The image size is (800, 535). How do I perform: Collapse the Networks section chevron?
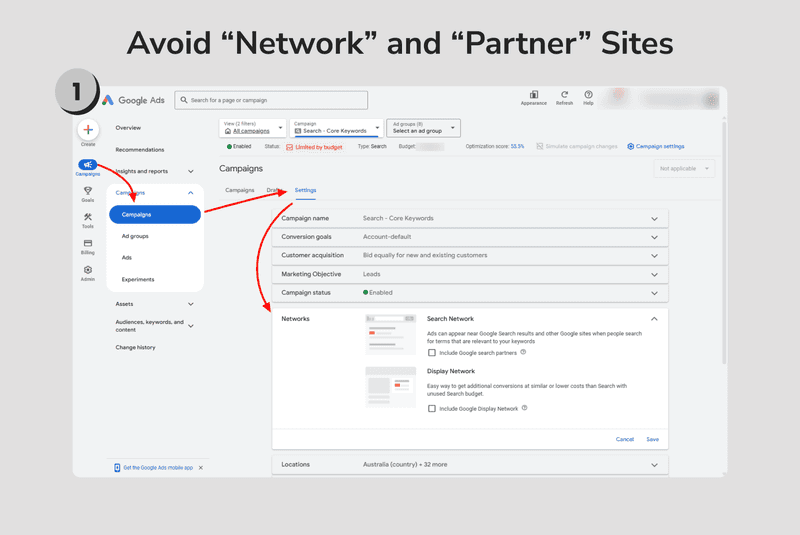pos(654,319)
